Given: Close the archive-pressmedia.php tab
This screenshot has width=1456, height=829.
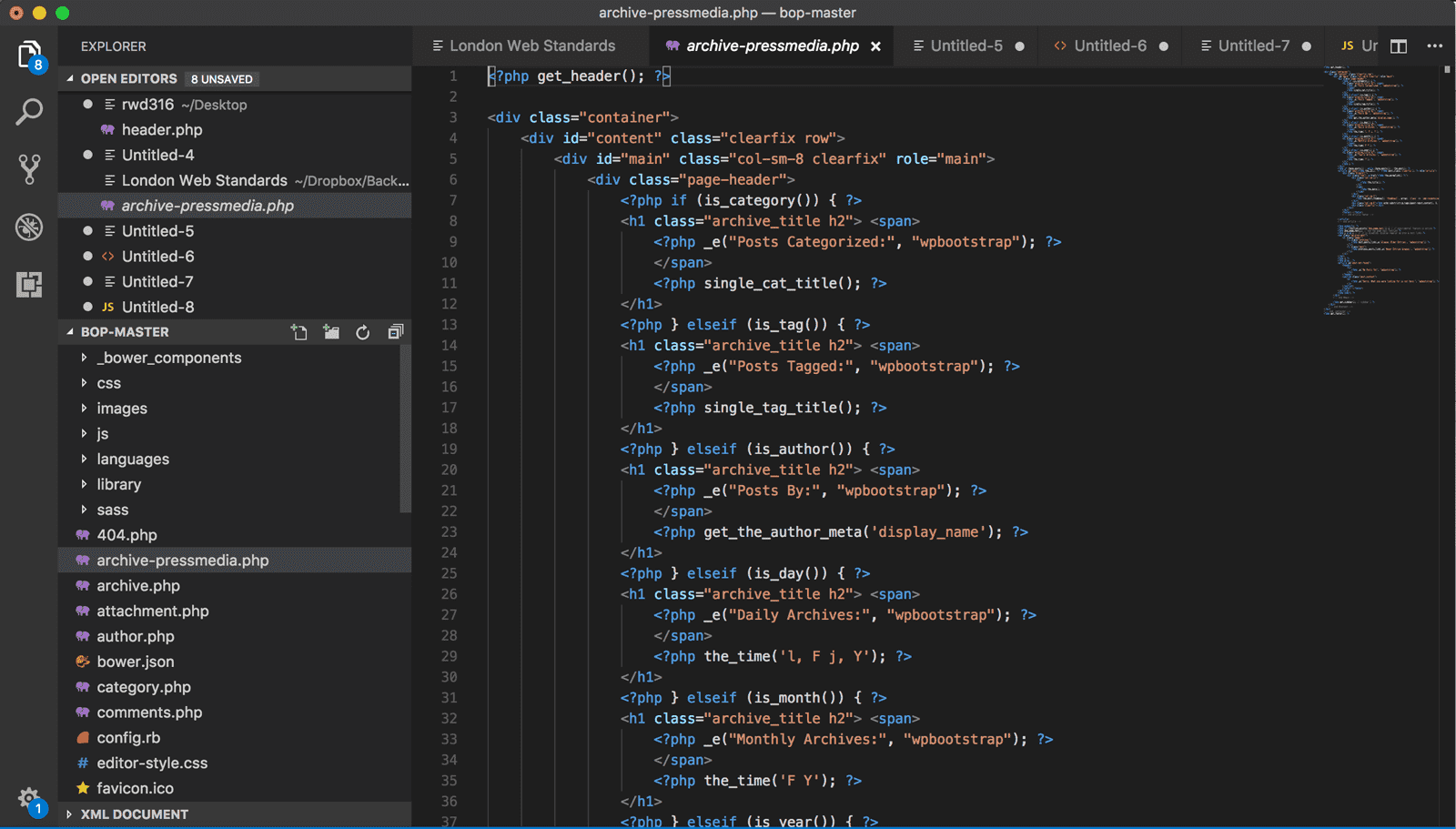Looking at the screenshot, I should (875, 45).
